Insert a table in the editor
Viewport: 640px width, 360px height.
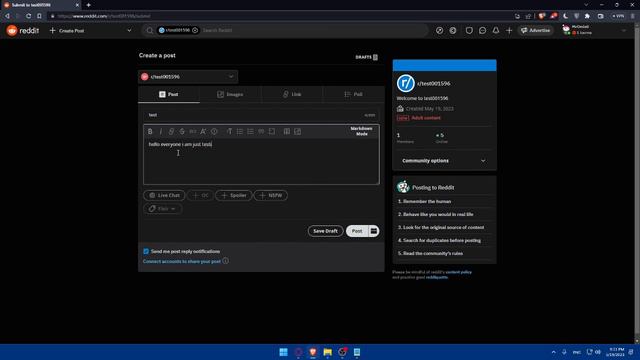click(287, 131)
